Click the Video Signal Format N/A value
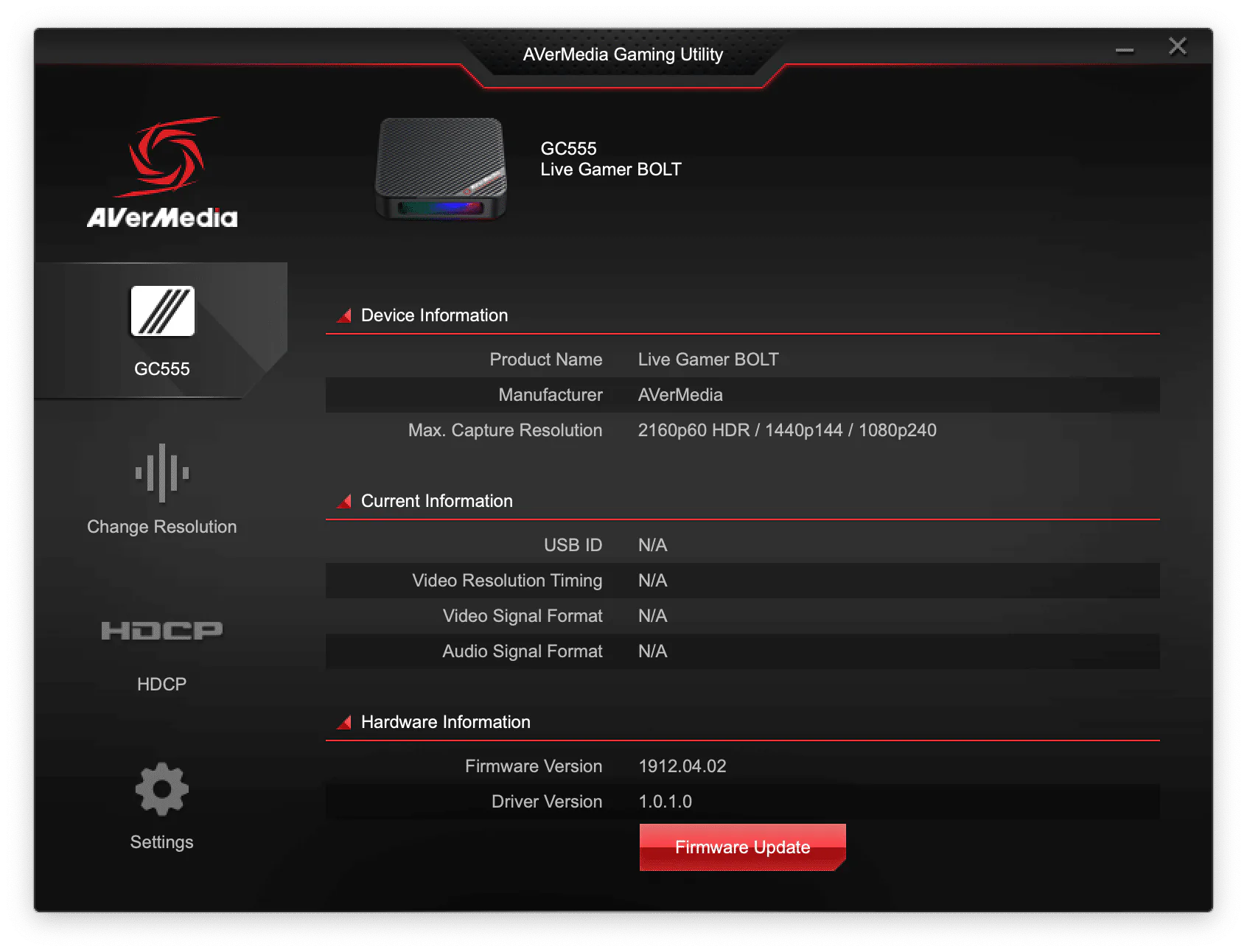 click(x=652, y=616)
